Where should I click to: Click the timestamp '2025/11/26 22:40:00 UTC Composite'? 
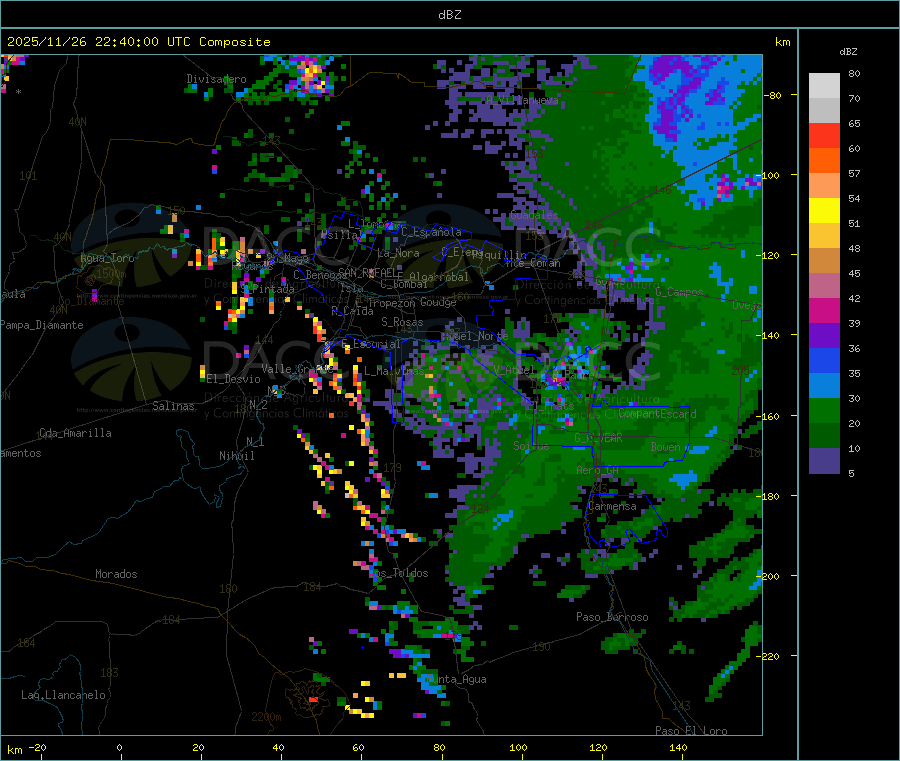[138, 42]
